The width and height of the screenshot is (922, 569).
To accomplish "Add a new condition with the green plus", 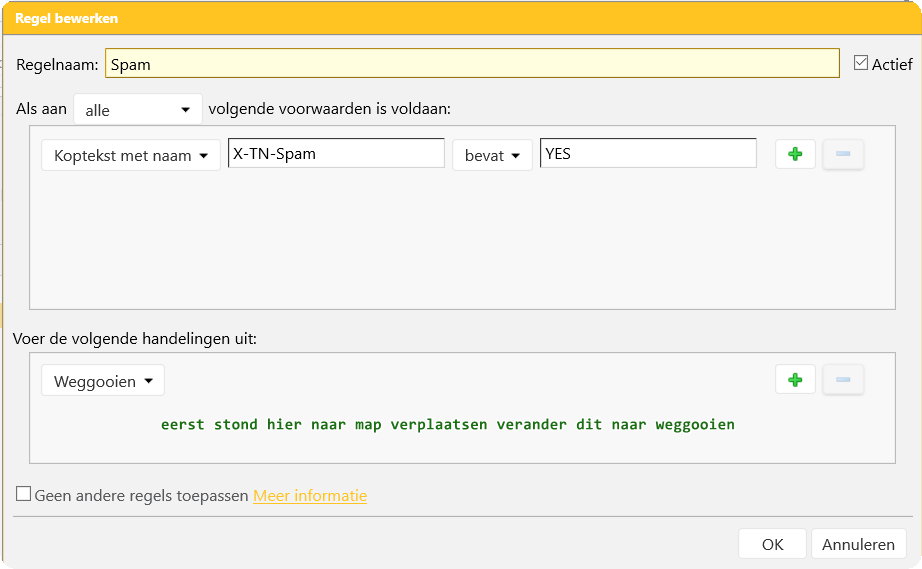I will [x=795, y=154].
